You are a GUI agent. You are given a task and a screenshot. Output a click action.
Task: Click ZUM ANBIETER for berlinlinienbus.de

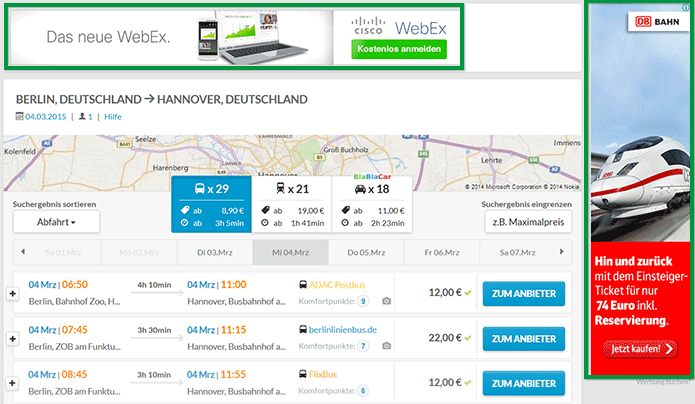coord(524,339)
